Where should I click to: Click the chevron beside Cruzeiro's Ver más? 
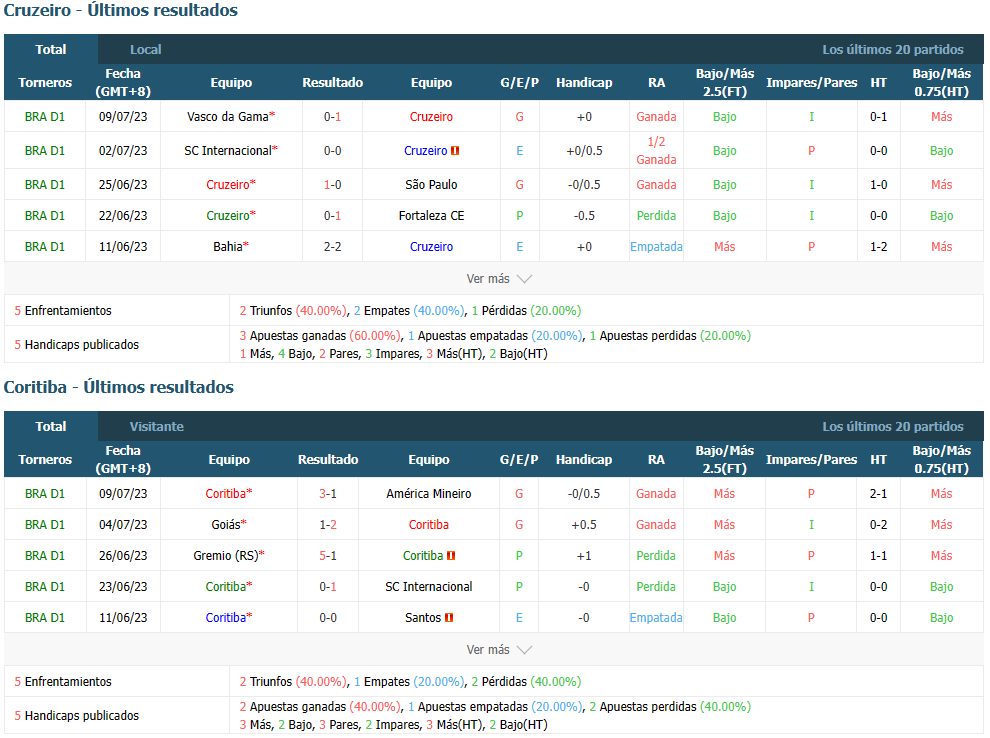click(524, 279)
